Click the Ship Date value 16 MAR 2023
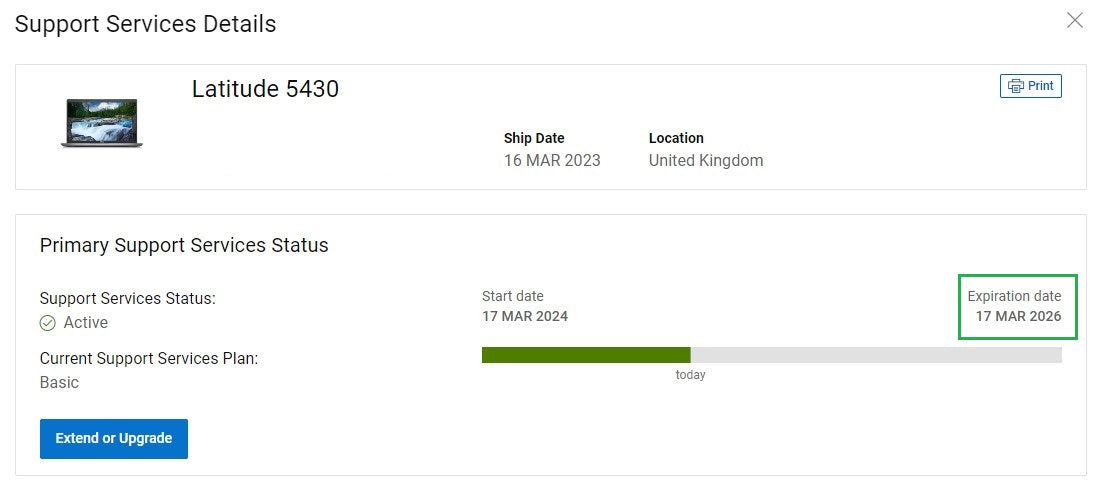 point(552,160)
